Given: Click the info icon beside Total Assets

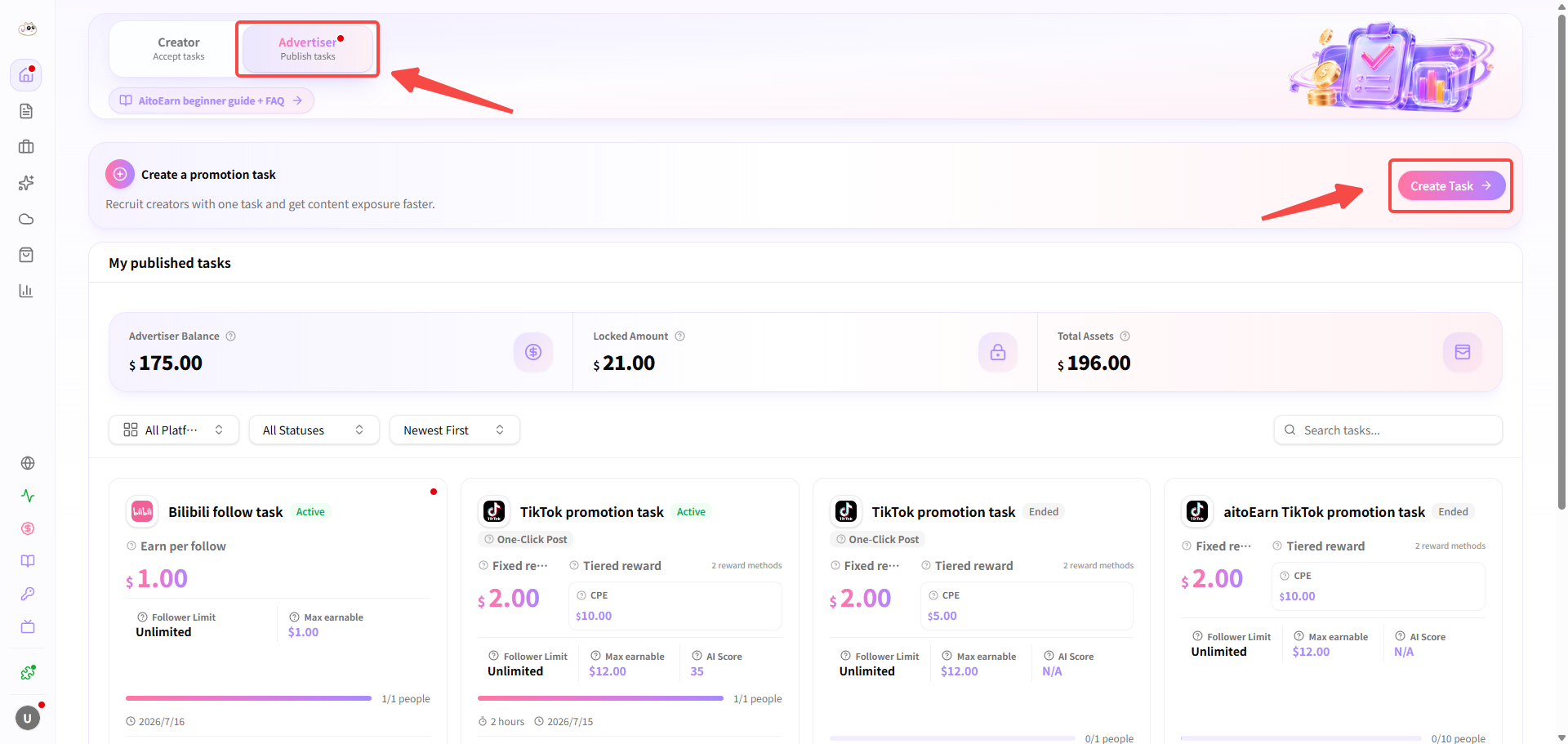Looking at the screenshot, I should click(1125, 336).
